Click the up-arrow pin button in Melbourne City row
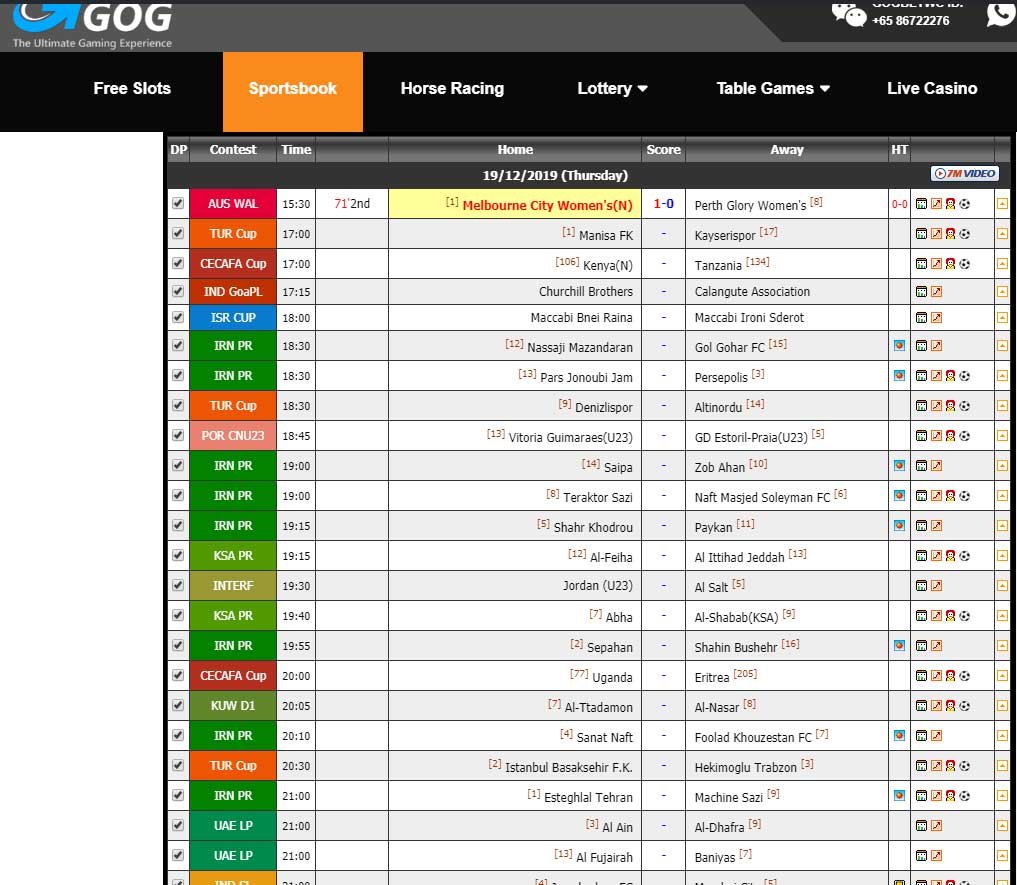1017x885 pixels. coord(1002,204)
